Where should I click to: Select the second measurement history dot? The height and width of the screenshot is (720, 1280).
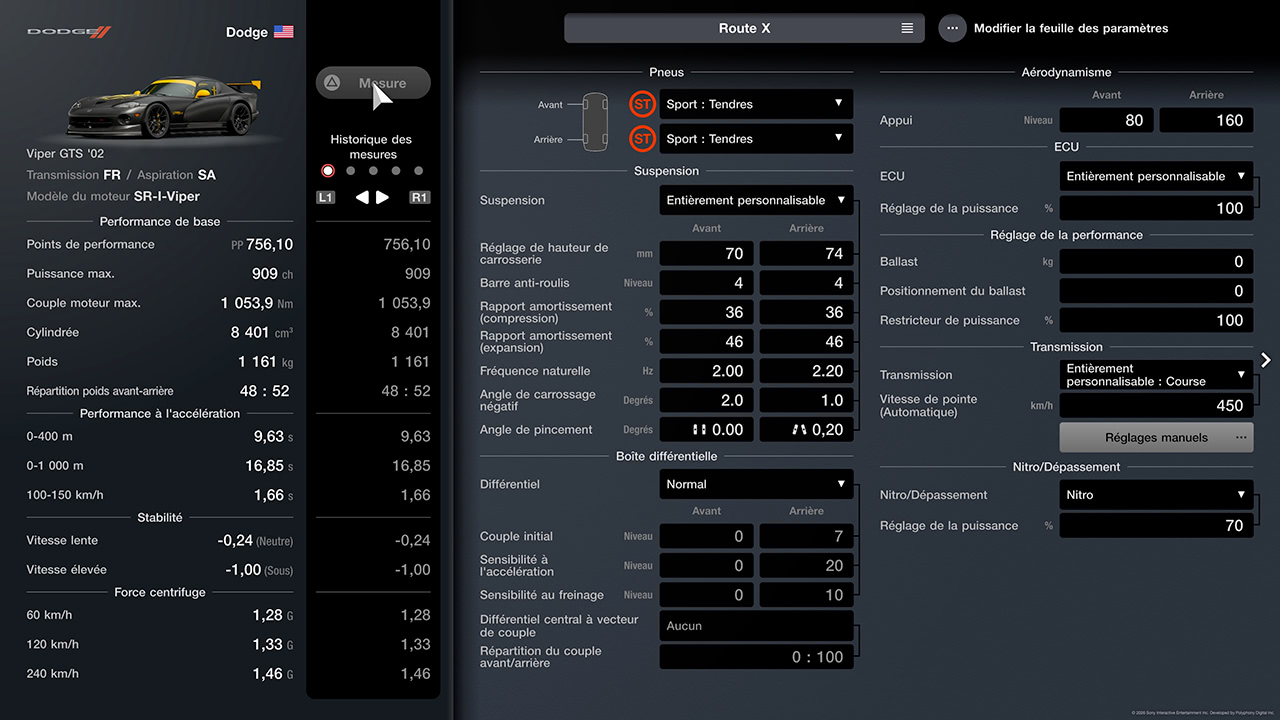point(350,171)
